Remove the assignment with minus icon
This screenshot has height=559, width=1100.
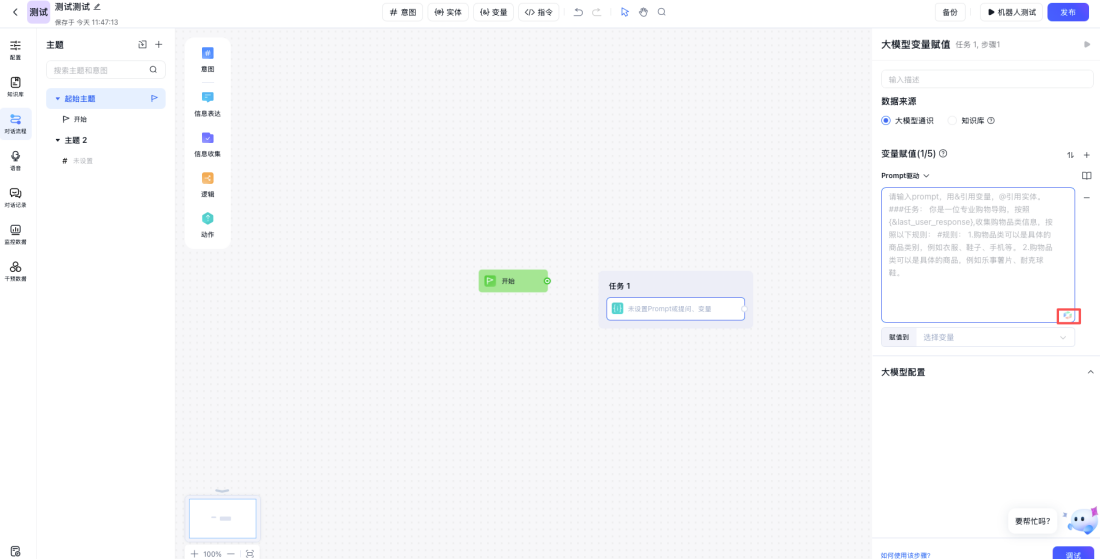(x=1087, y=198)
